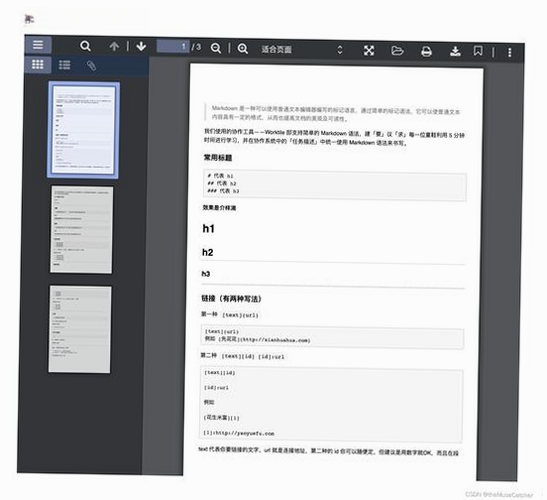Click zoom dropdown up-down arrows
The width and height of the screenshot is (547, 500).
click(x=340, y=50)
